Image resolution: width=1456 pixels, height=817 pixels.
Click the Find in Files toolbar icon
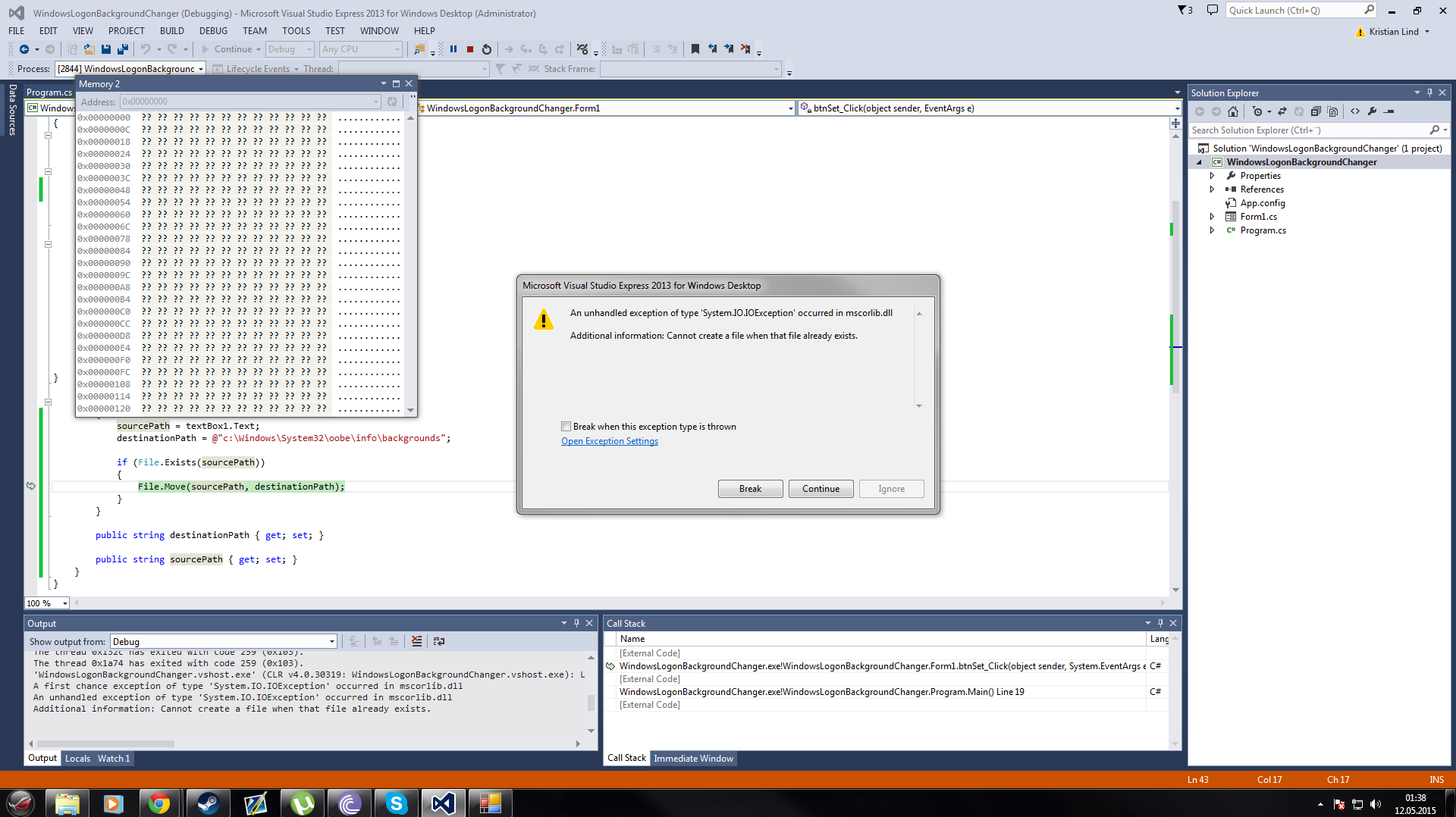coord(419,49)
